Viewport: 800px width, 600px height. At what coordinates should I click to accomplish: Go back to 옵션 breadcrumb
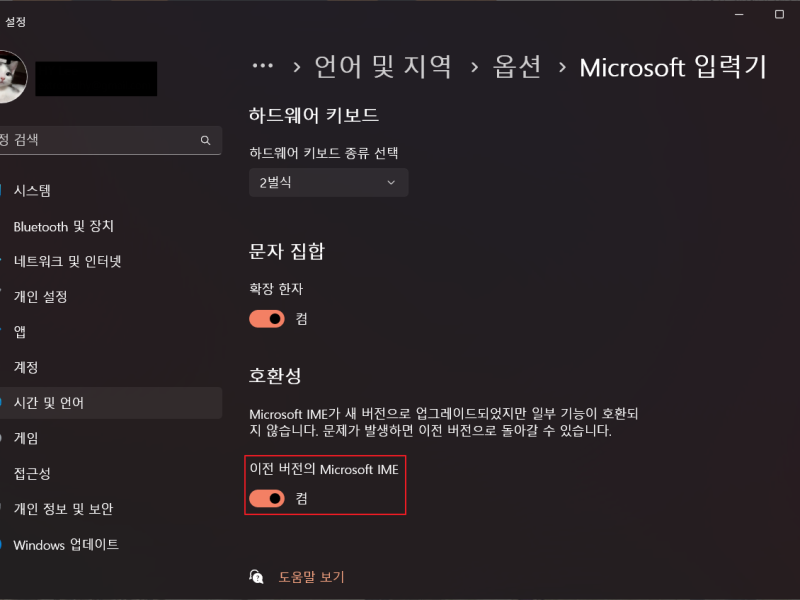[517, 67]
